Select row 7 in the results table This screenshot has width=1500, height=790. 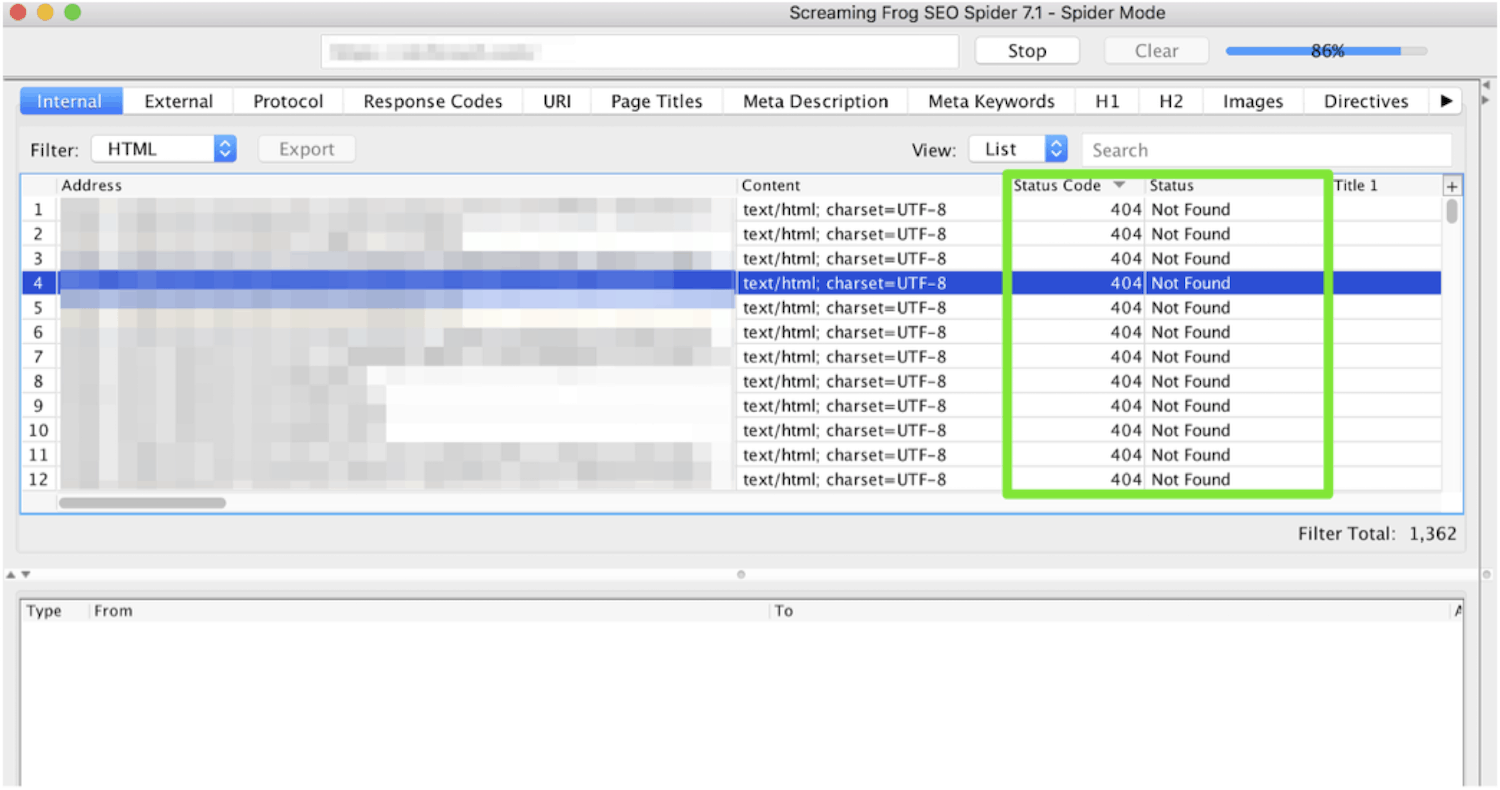pyautogui.click(x=400, y=357)
